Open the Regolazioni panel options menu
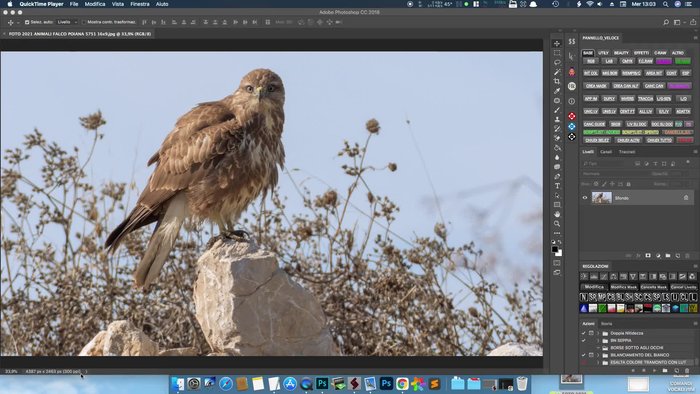 (695, 266)
